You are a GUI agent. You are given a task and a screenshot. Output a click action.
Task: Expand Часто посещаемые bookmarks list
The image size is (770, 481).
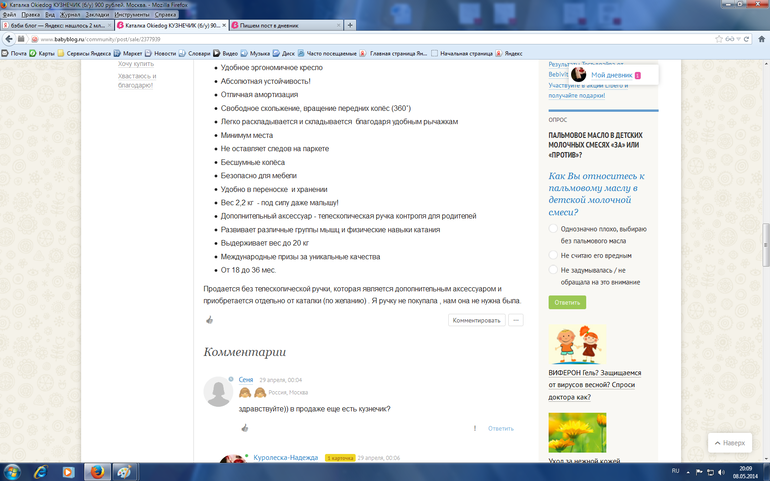coord(327,53)
